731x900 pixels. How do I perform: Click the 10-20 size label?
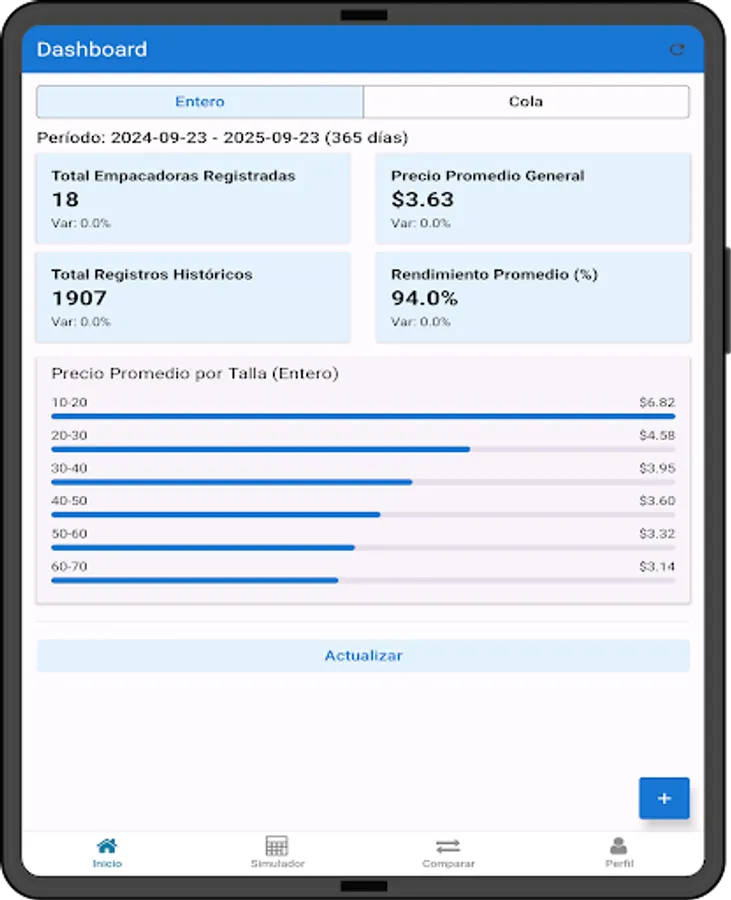click(x=69, y=402)
